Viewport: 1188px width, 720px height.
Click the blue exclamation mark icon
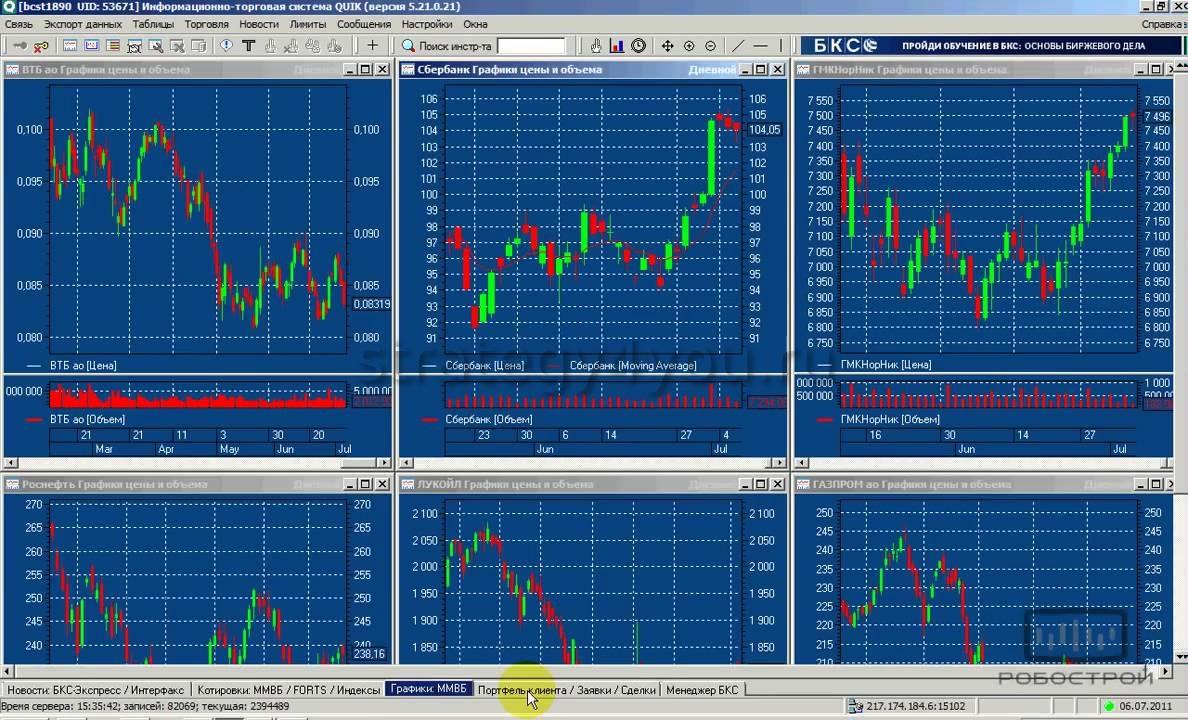(227, 46)
